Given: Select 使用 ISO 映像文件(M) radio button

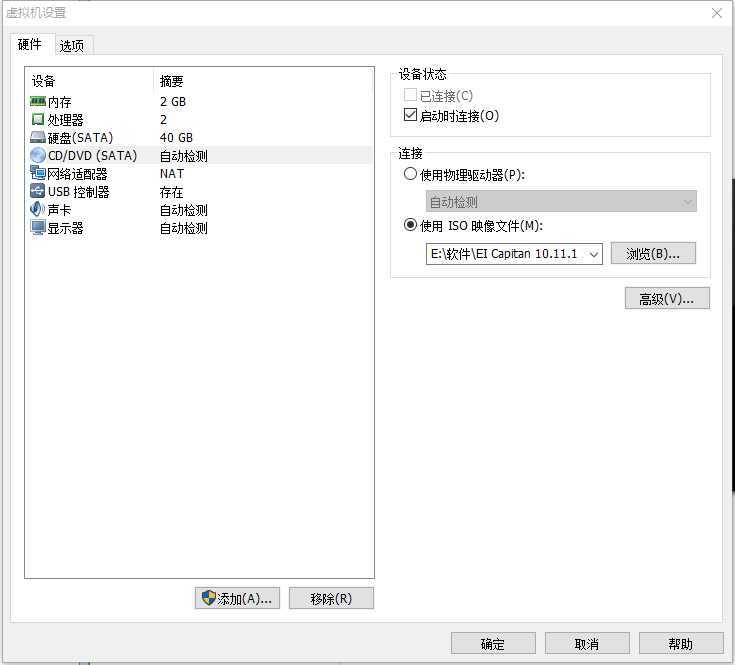Looking at the screenshot, I should tap(410, 225).
